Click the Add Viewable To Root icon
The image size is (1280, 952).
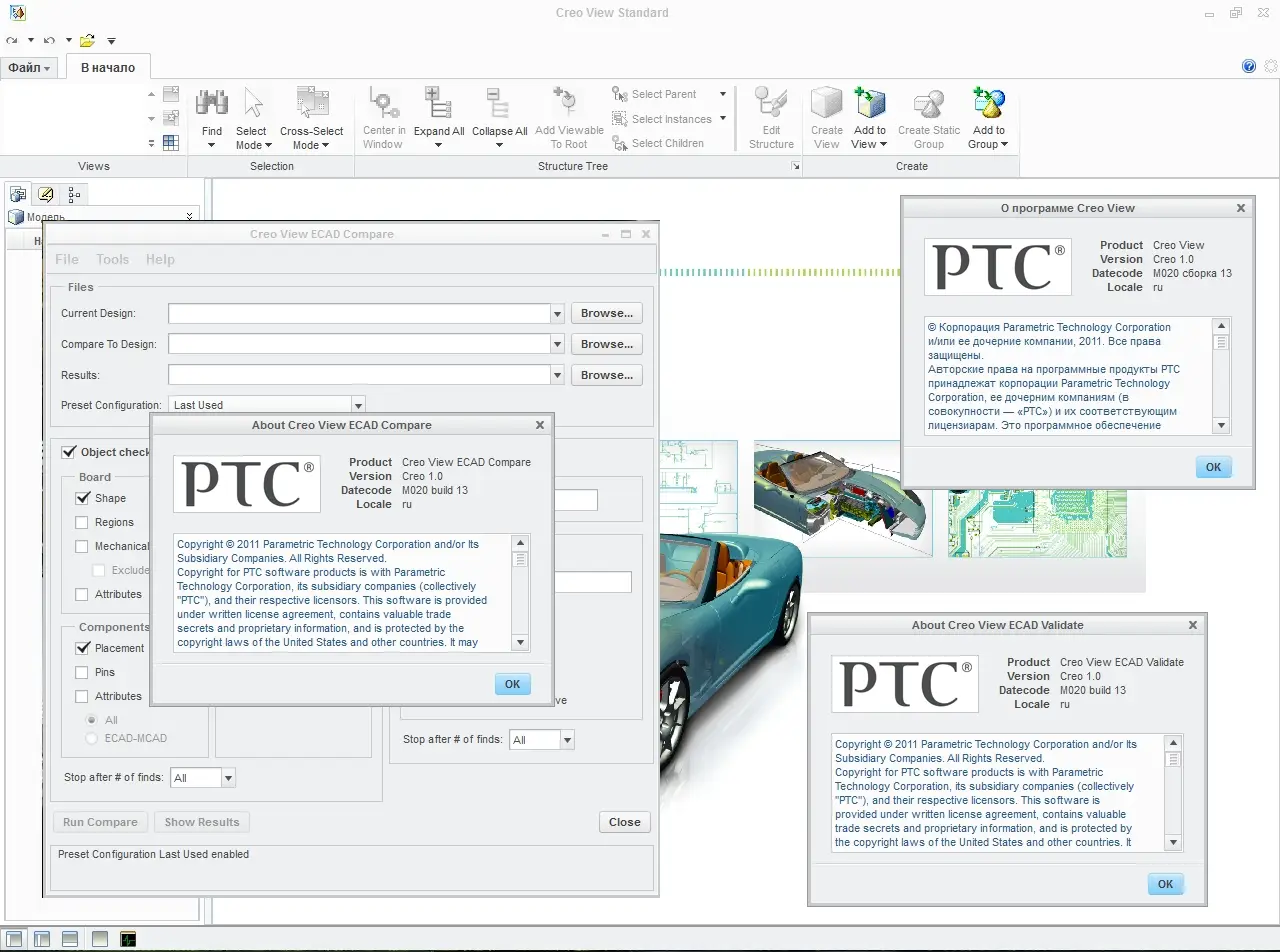567,103
